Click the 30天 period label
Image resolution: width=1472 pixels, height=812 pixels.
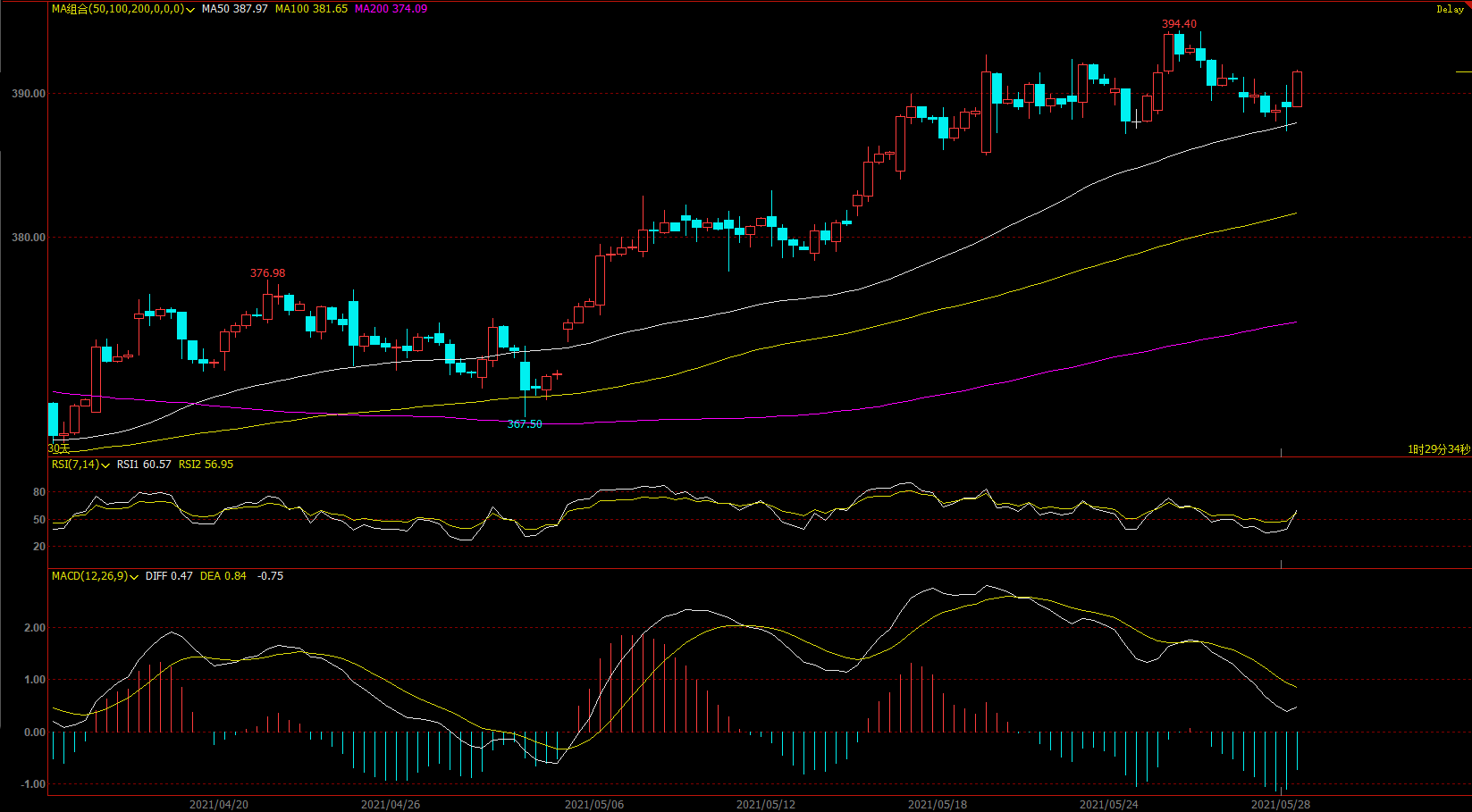point(58,448)
